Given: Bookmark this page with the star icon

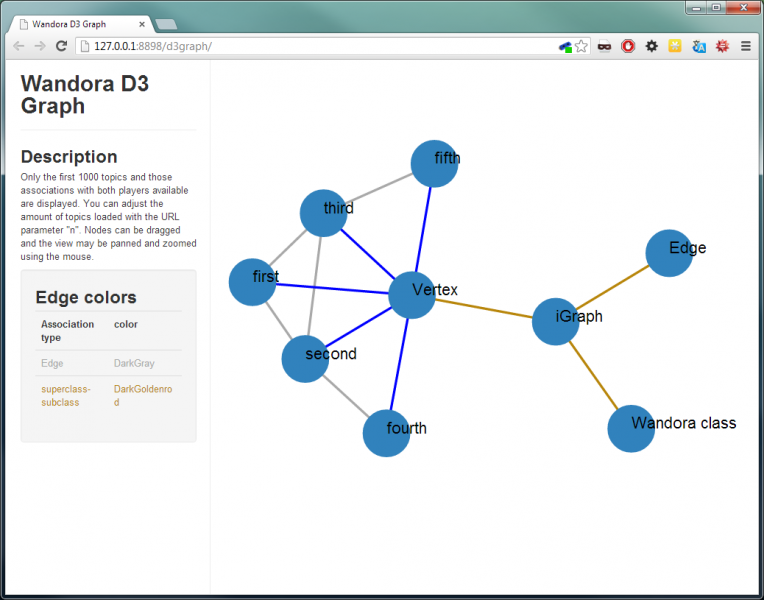Looking at the screenshot, I should pyautogui.click(x=581, y=46).
